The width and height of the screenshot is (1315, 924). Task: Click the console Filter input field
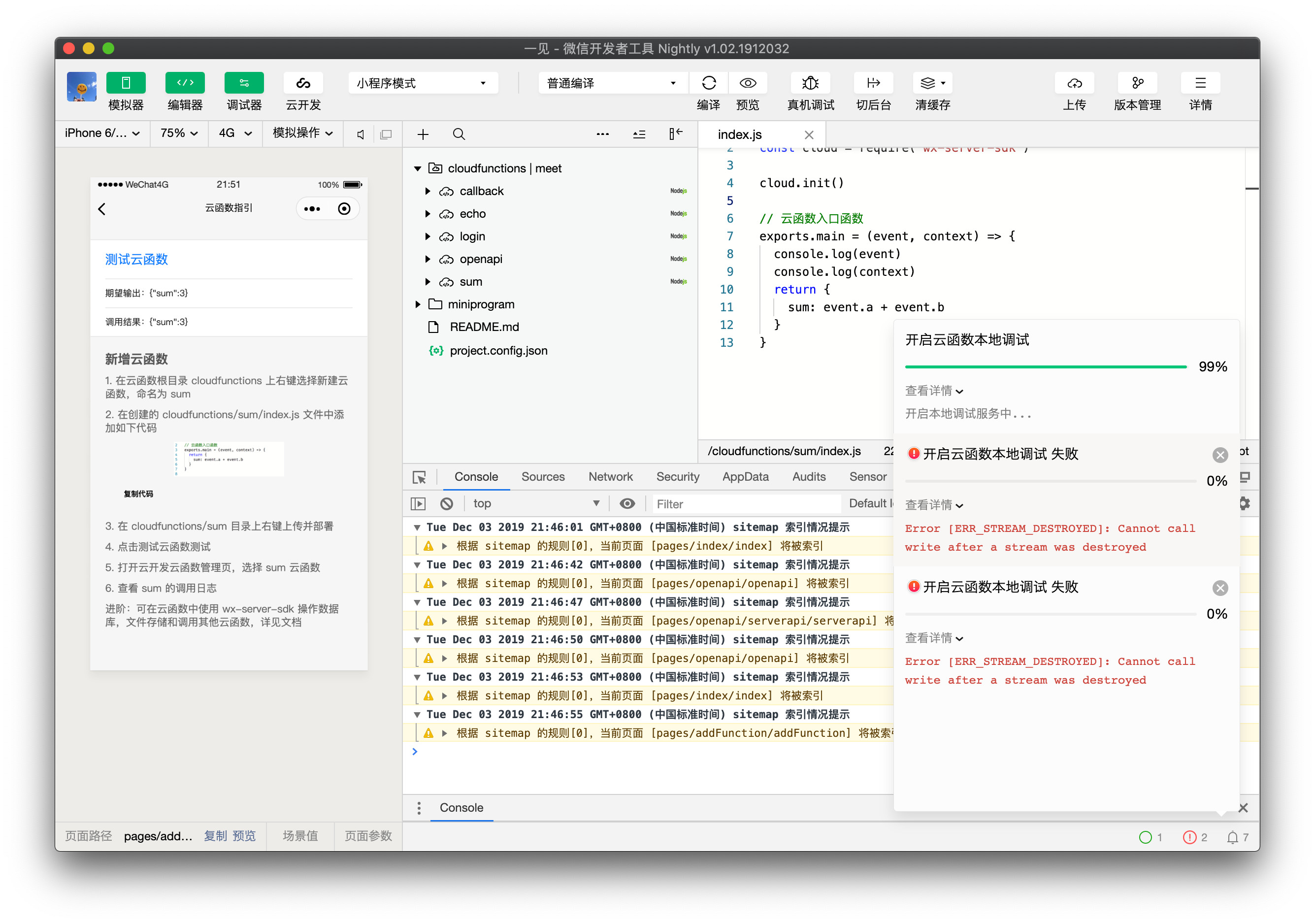click(748, 504)
